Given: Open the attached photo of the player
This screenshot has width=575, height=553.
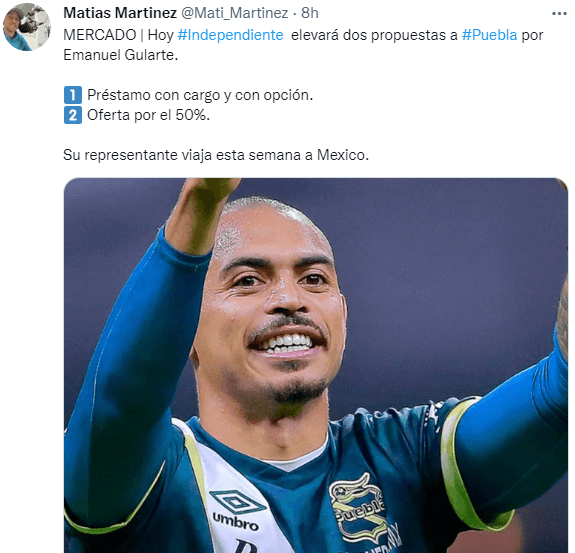Looking at the screenshot, I should point(316,365).
